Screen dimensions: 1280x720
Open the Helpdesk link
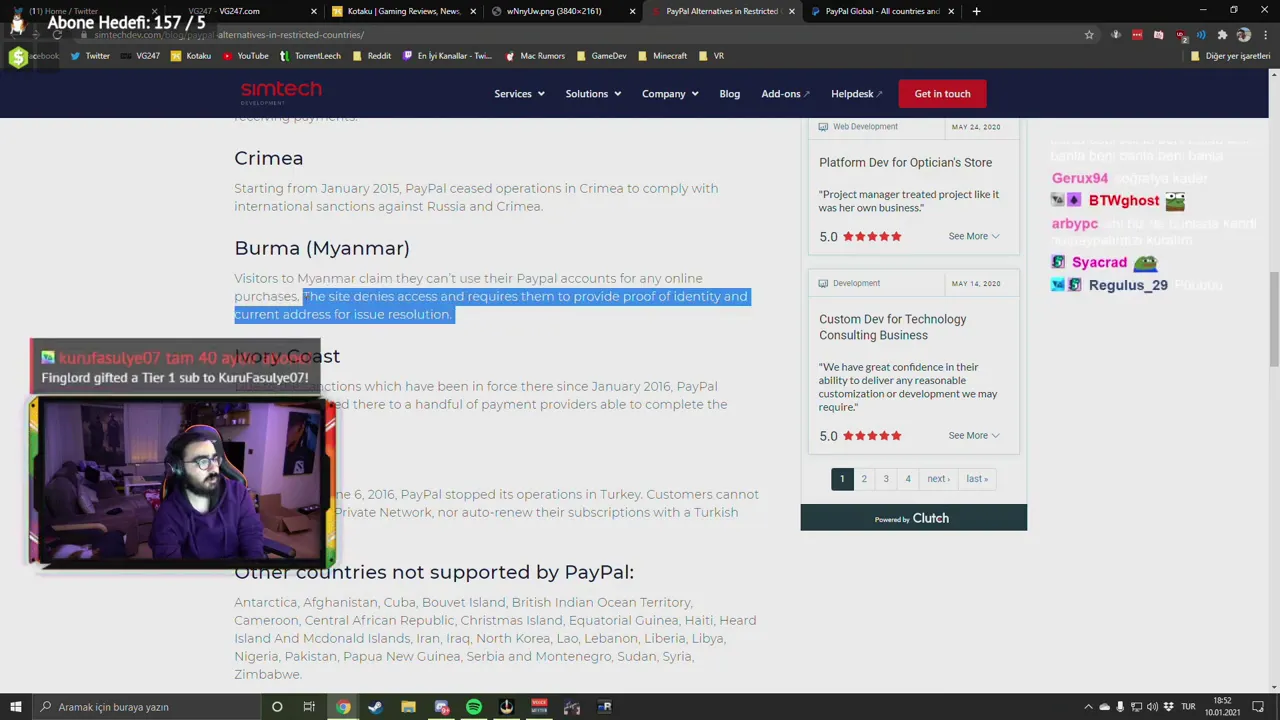click(x=857, y=94)
